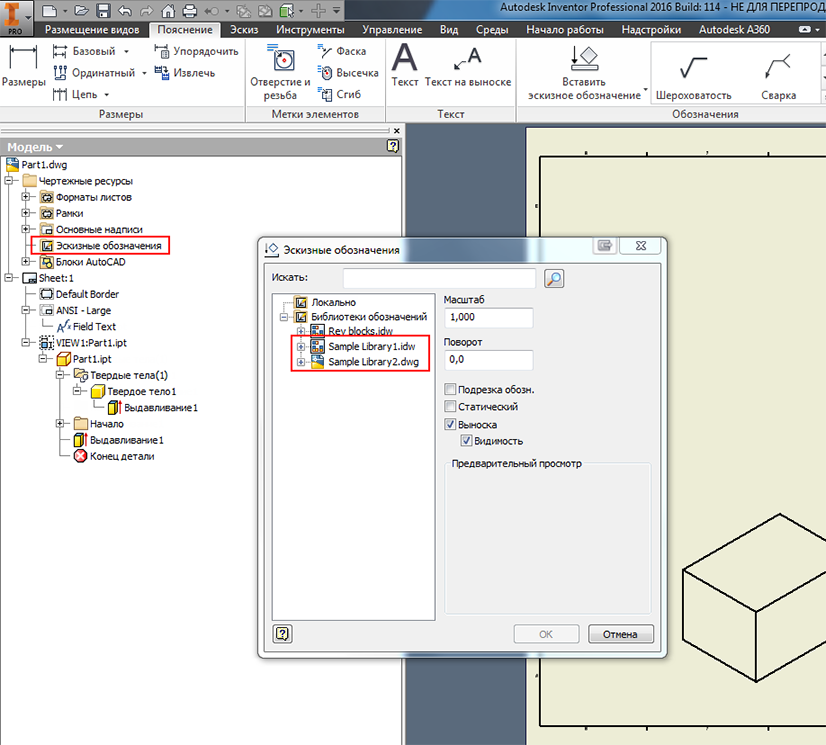
Task: Select the Ordinate (Ординатный) dimension tool
Action: pyautogui.click(x=94, y=73)
